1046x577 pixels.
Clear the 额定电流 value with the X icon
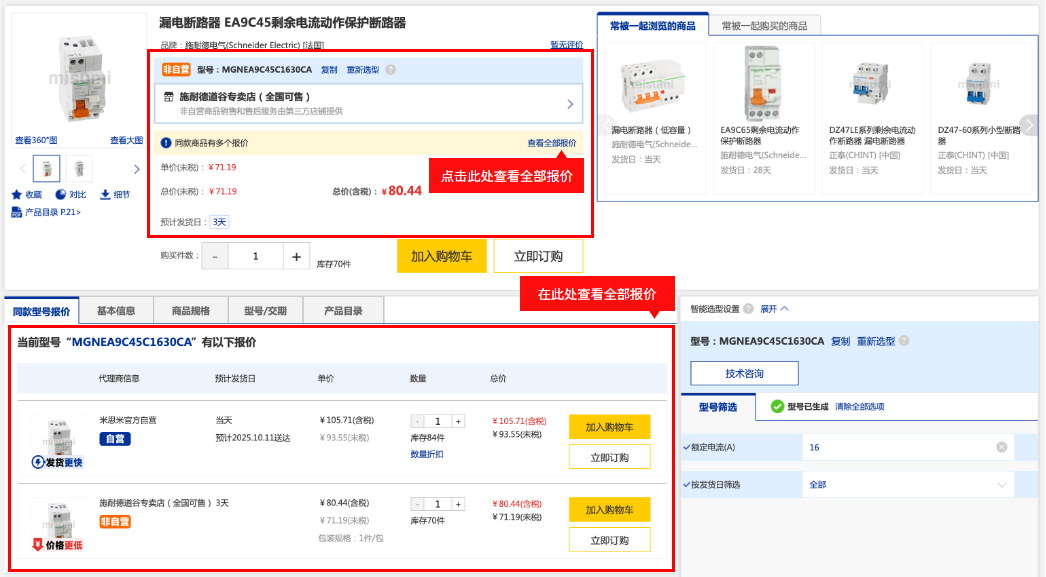tap(1002, 447)
